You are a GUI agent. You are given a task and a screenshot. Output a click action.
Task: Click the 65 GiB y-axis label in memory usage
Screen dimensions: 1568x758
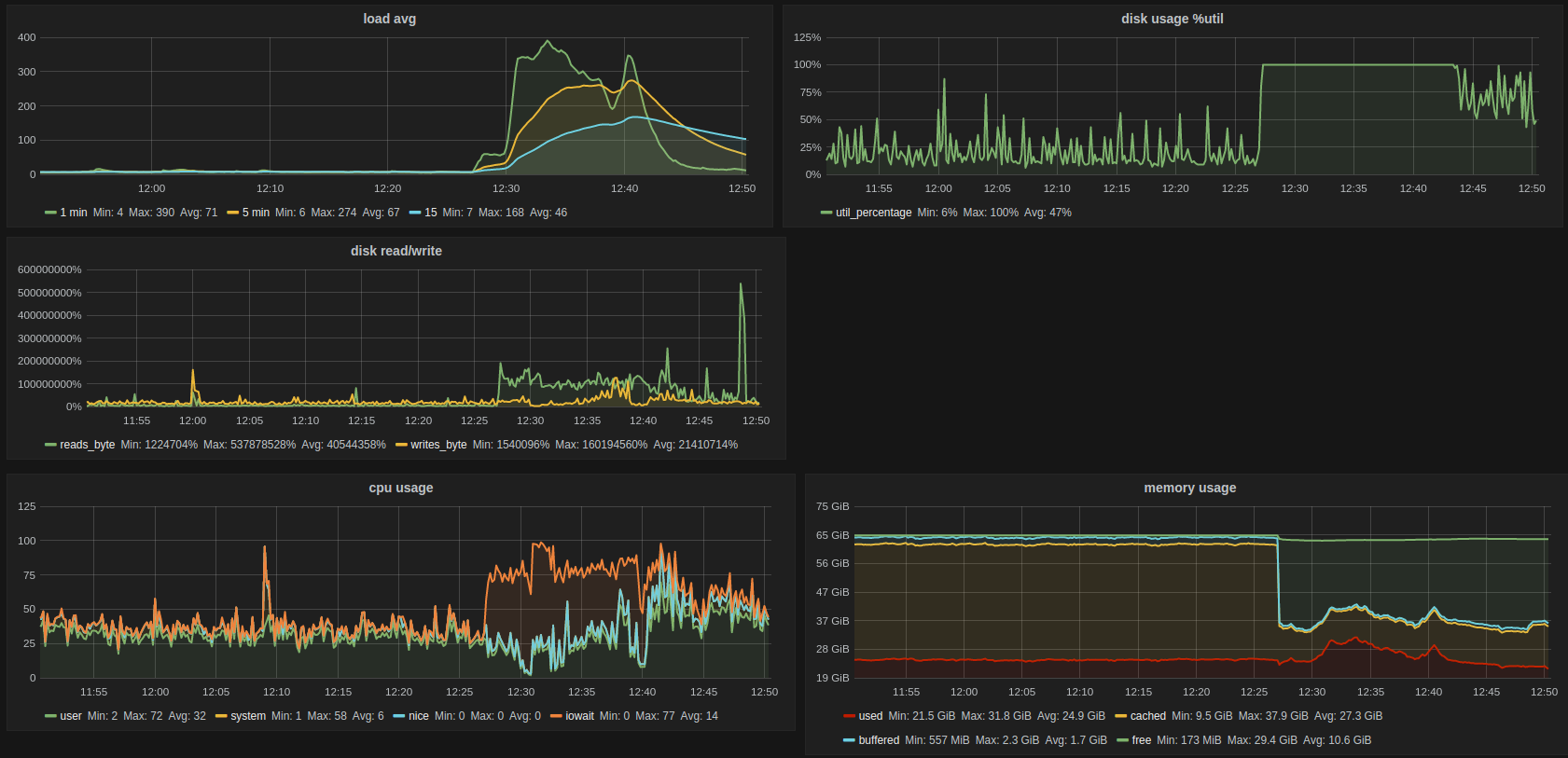(832, 535)
